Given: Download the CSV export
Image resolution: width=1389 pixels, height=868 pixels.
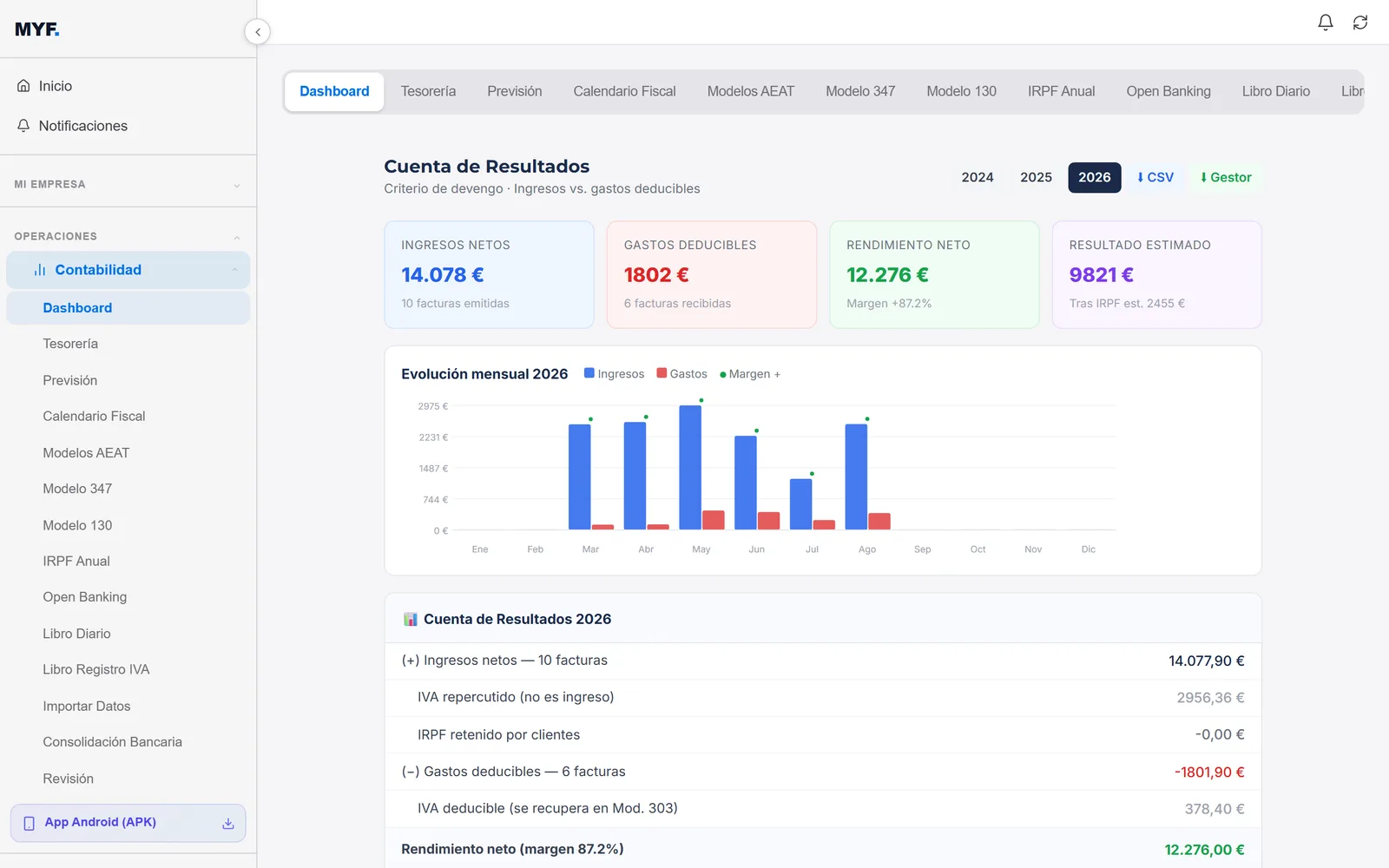Looking at the screenshot, I should pos(1155,177).
